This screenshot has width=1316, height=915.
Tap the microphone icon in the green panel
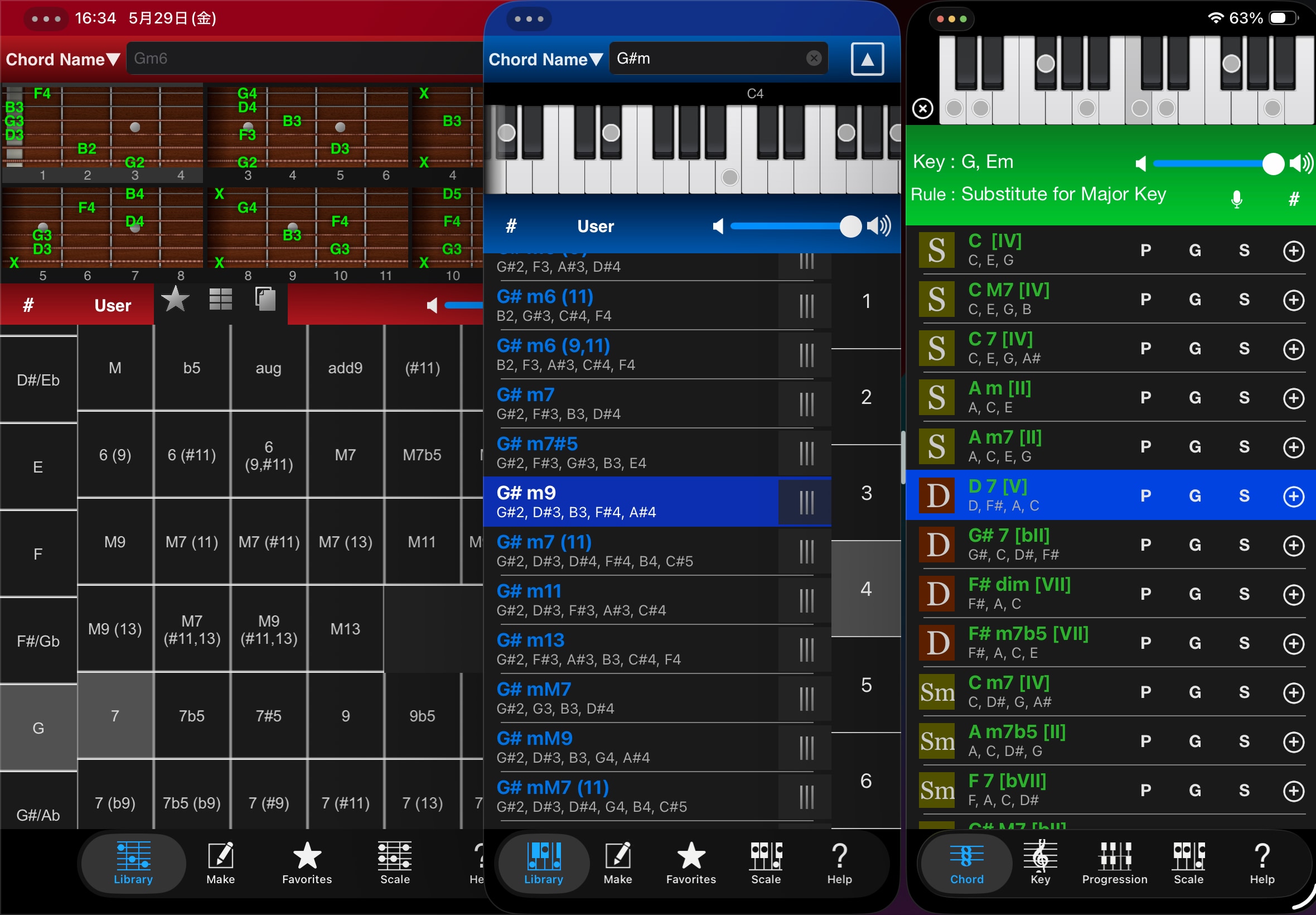tap(1236, 199)
